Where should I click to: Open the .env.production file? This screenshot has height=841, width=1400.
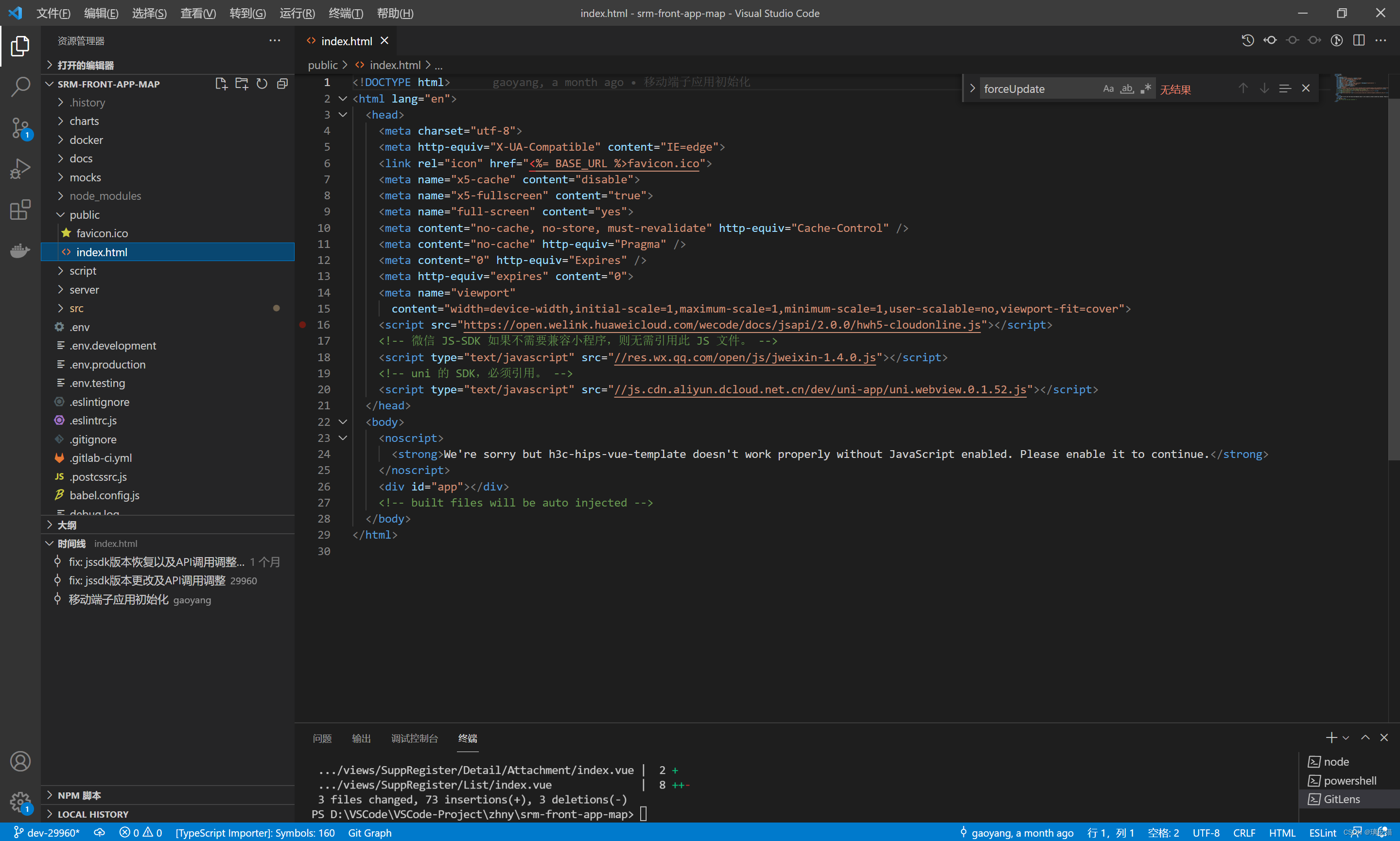167,365
